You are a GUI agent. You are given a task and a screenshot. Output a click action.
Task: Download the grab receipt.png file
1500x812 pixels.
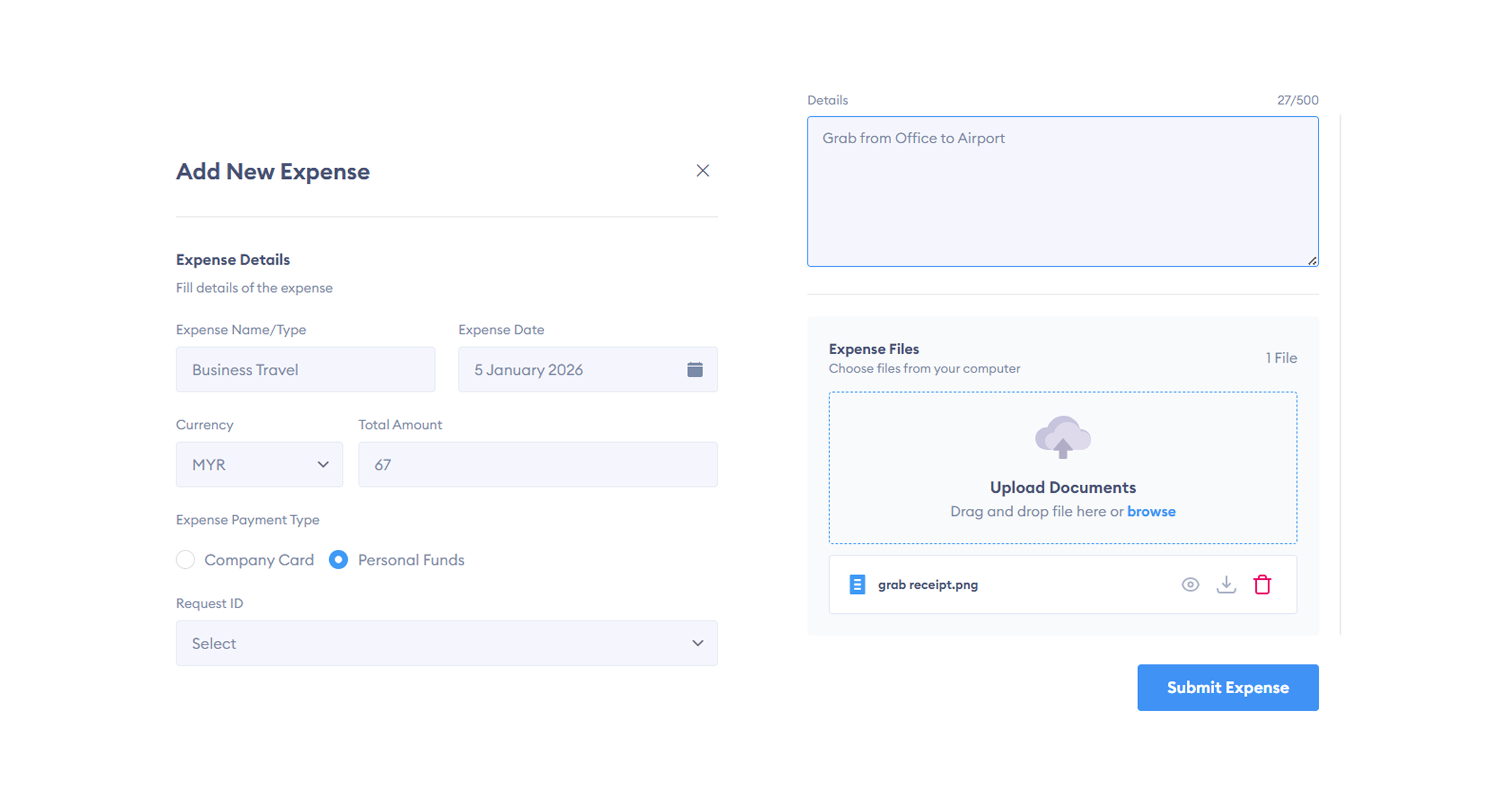(1226, 584)
